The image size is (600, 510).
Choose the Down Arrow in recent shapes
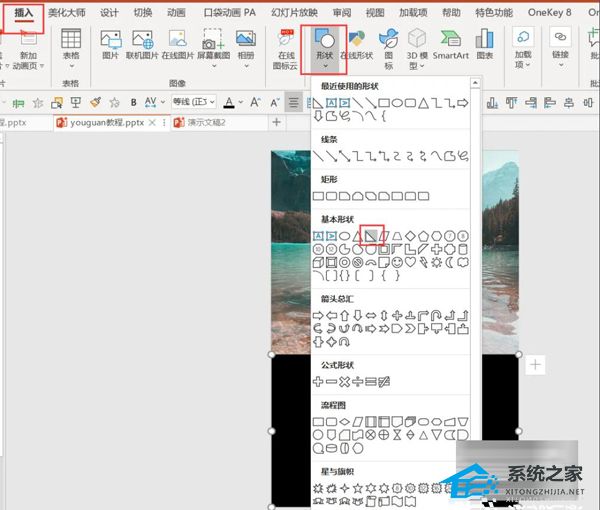pos(318,116)
